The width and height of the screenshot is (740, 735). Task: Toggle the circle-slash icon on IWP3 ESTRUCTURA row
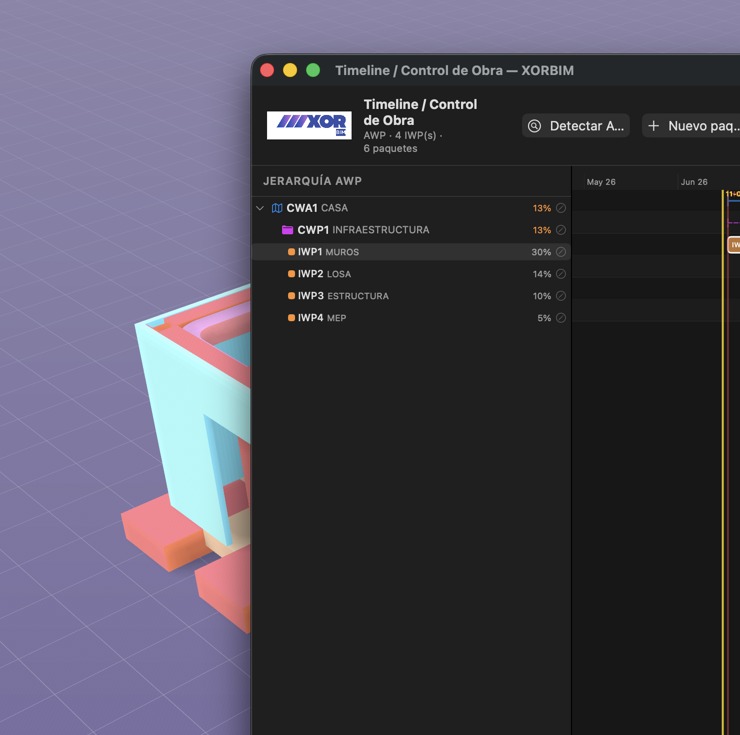pos(561,296)
